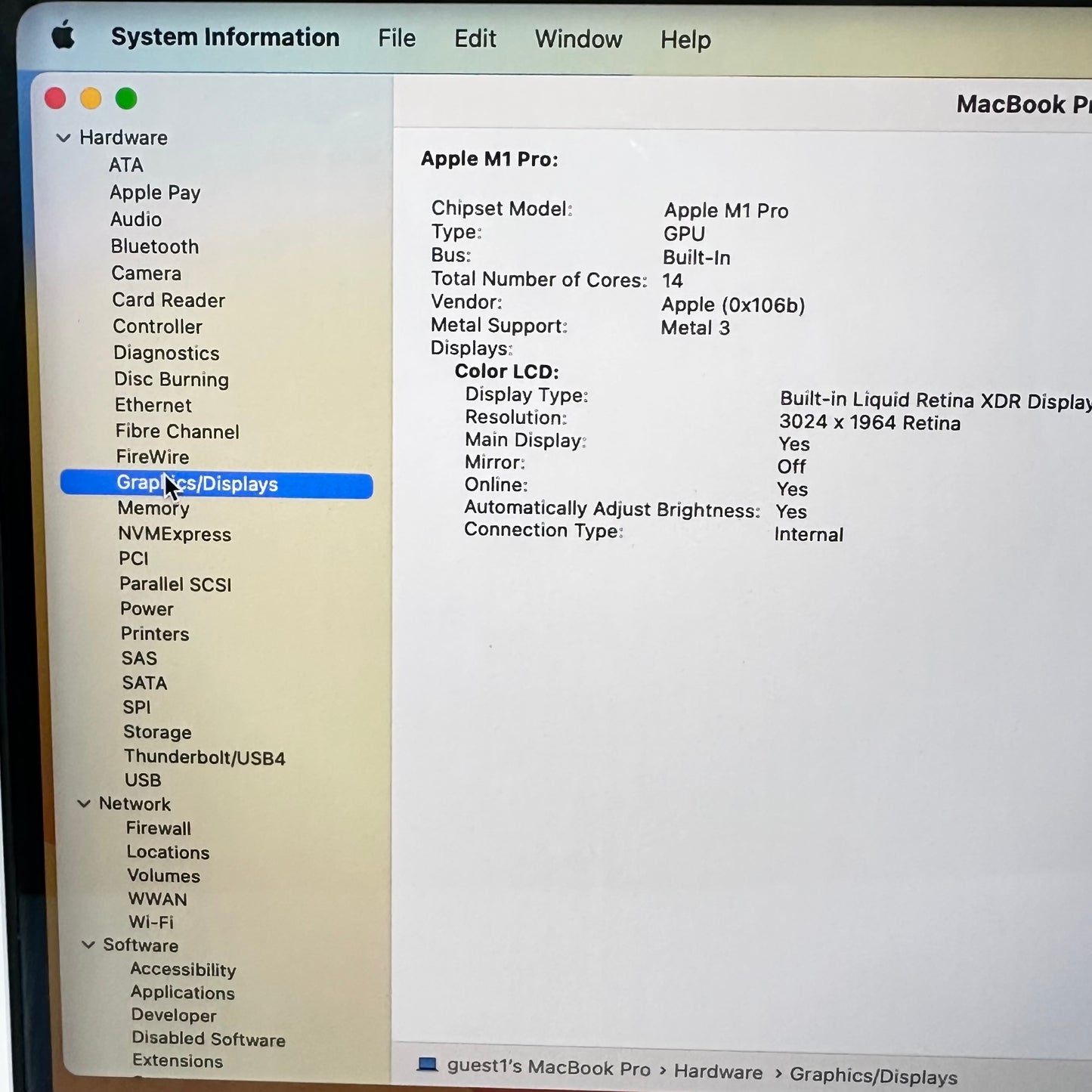
Task: Open the Edit menu
Action: [475, 39]
